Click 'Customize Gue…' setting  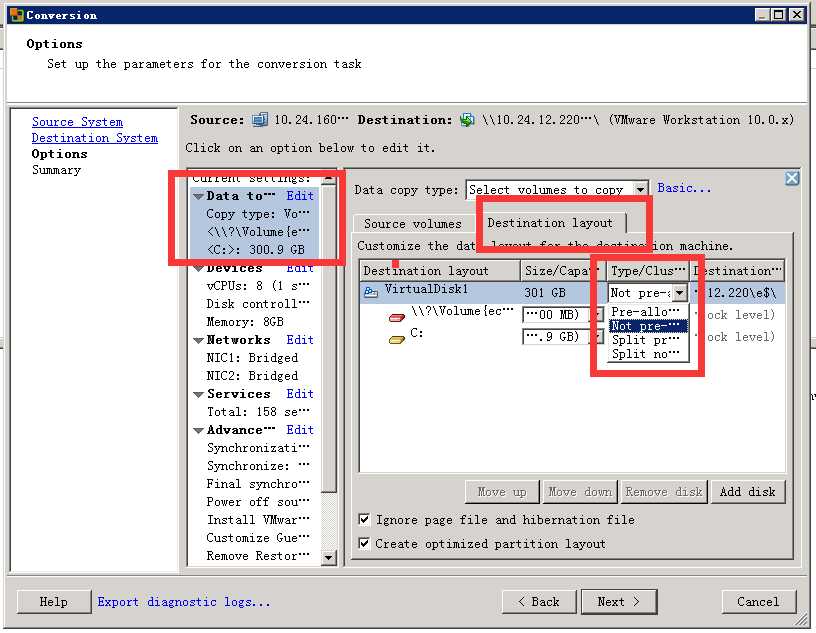click(x=258, y=538)
